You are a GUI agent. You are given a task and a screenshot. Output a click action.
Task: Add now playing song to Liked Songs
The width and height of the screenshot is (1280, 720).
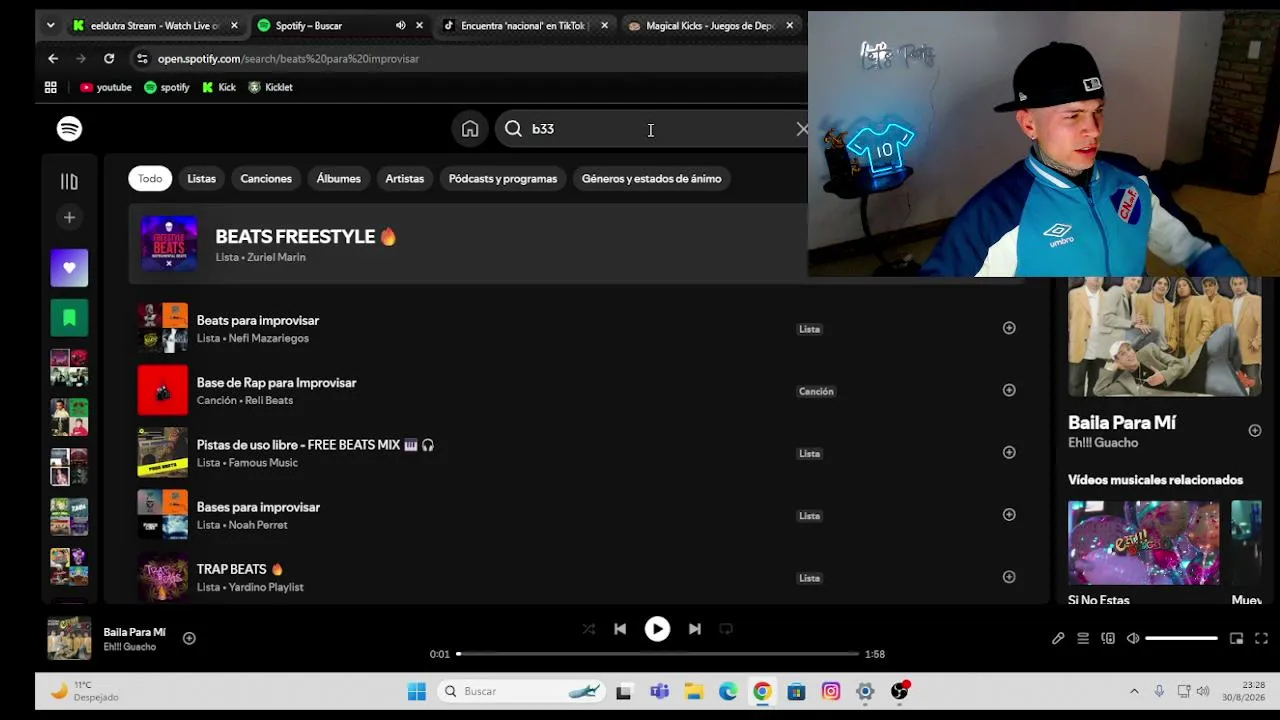pos(189,638)
